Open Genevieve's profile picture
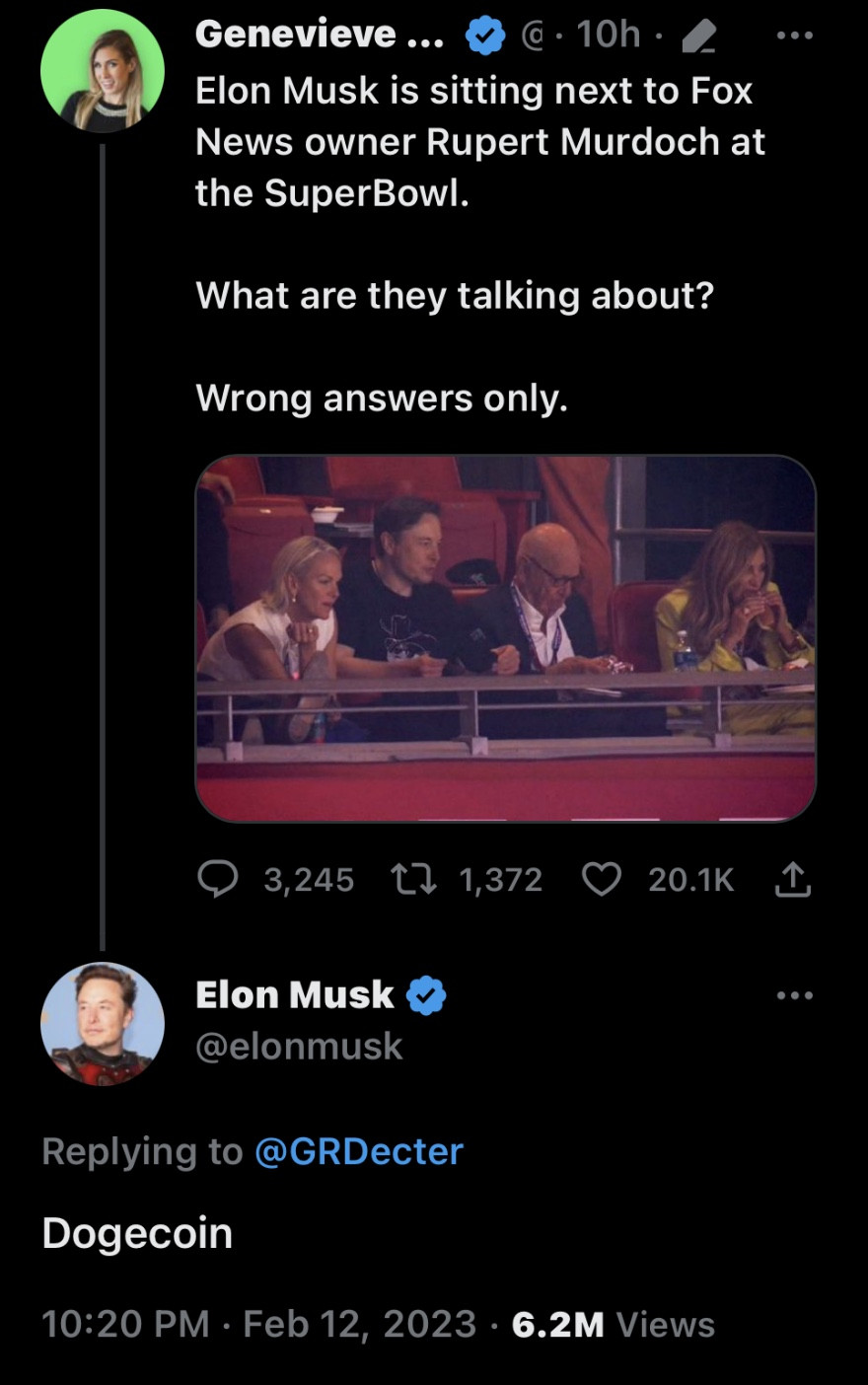Screen dimensions: 868x1385 102,72
